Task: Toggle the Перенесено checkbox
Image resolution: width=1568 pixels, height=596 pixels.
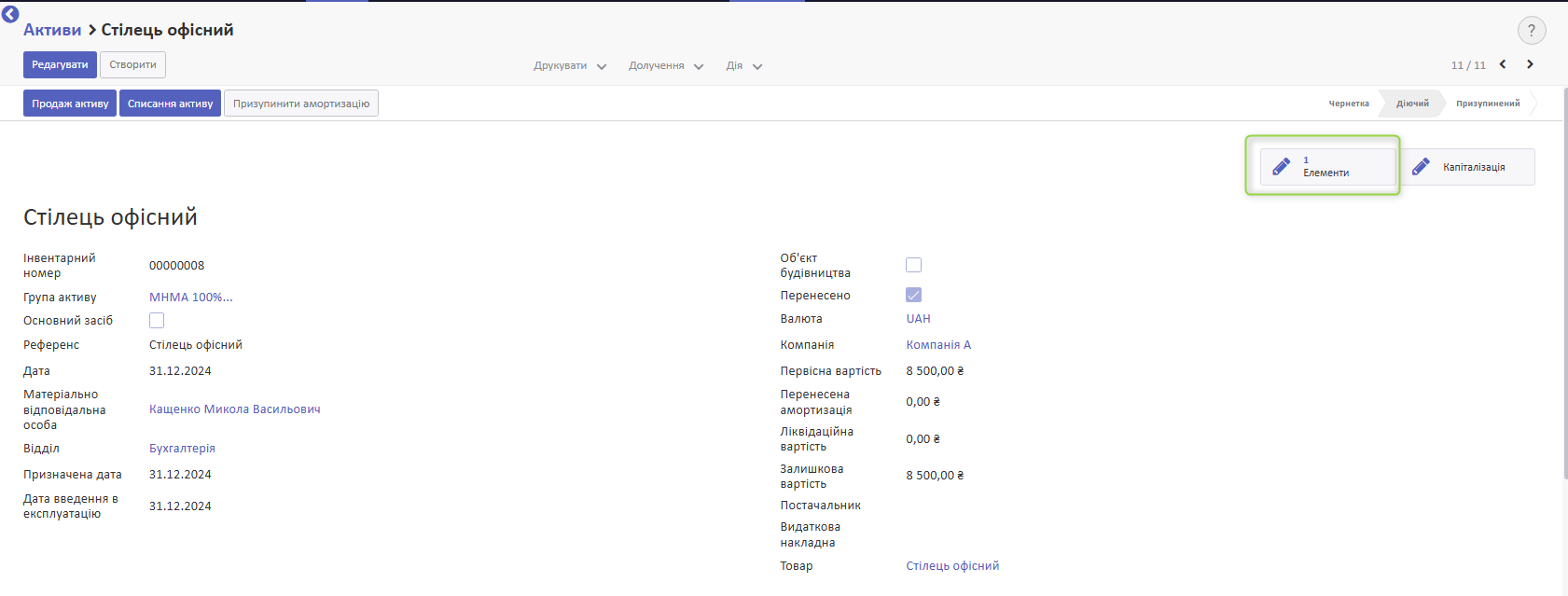Action: coord(913,295)
